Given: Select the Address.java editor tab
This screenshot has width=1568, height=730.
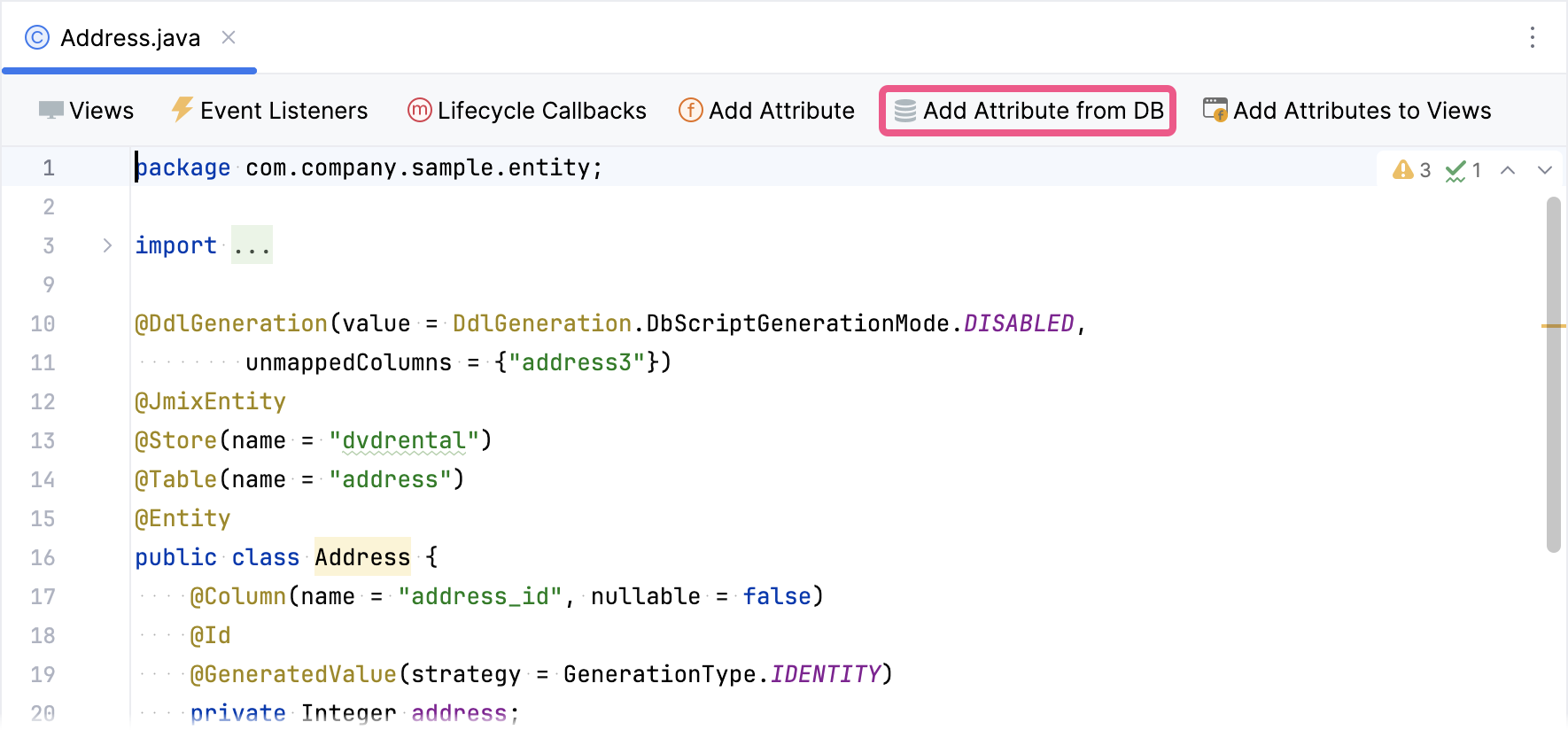Looking at the screenshot, I should [x=129, y=38].
